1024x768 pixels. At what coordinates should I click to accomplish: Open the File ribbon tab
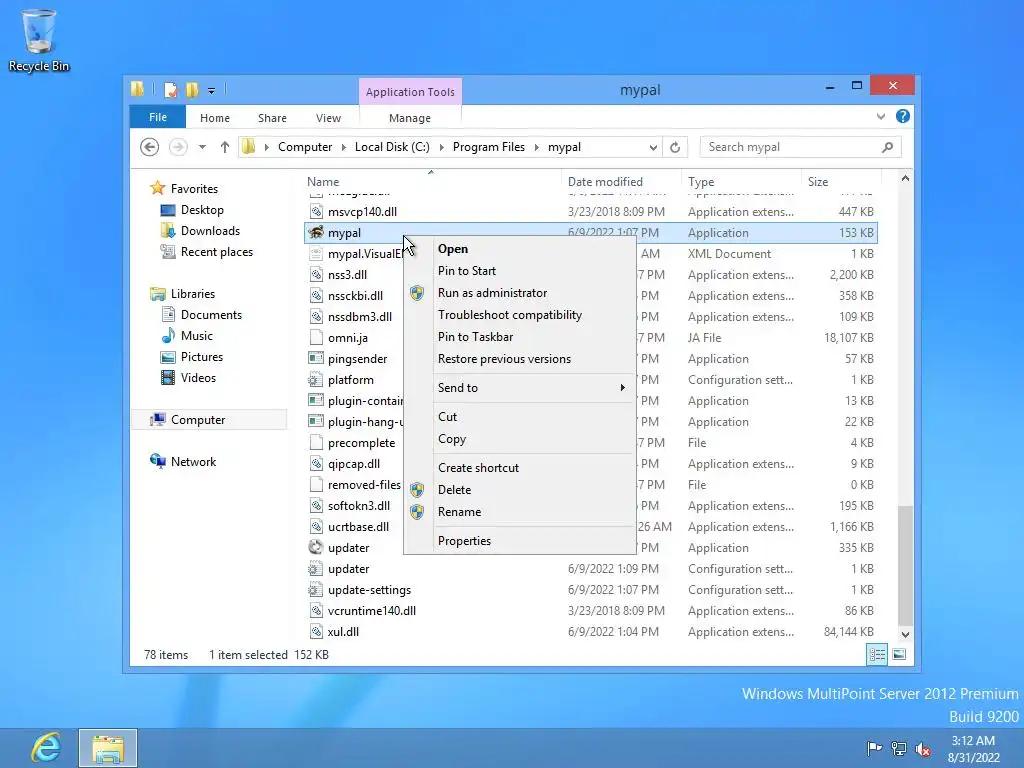[x=158, y=117]
